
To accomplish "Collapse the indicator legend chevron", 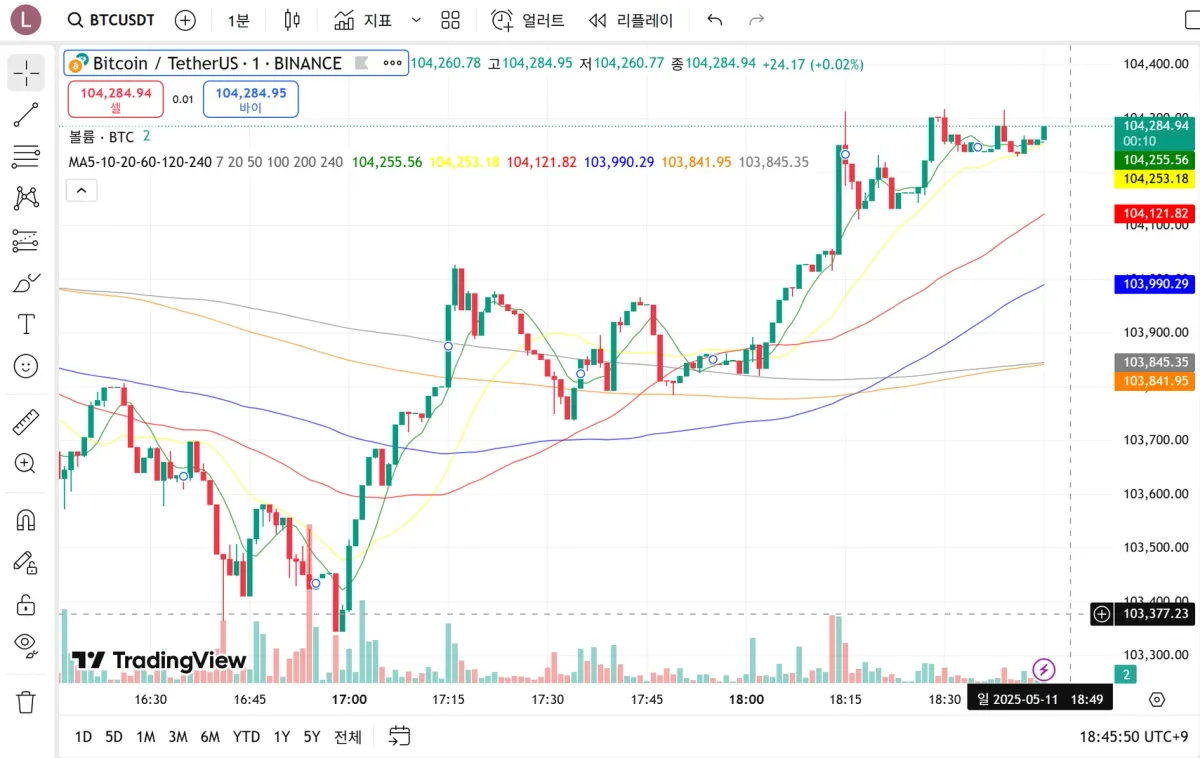I will [x=81, y=190].
